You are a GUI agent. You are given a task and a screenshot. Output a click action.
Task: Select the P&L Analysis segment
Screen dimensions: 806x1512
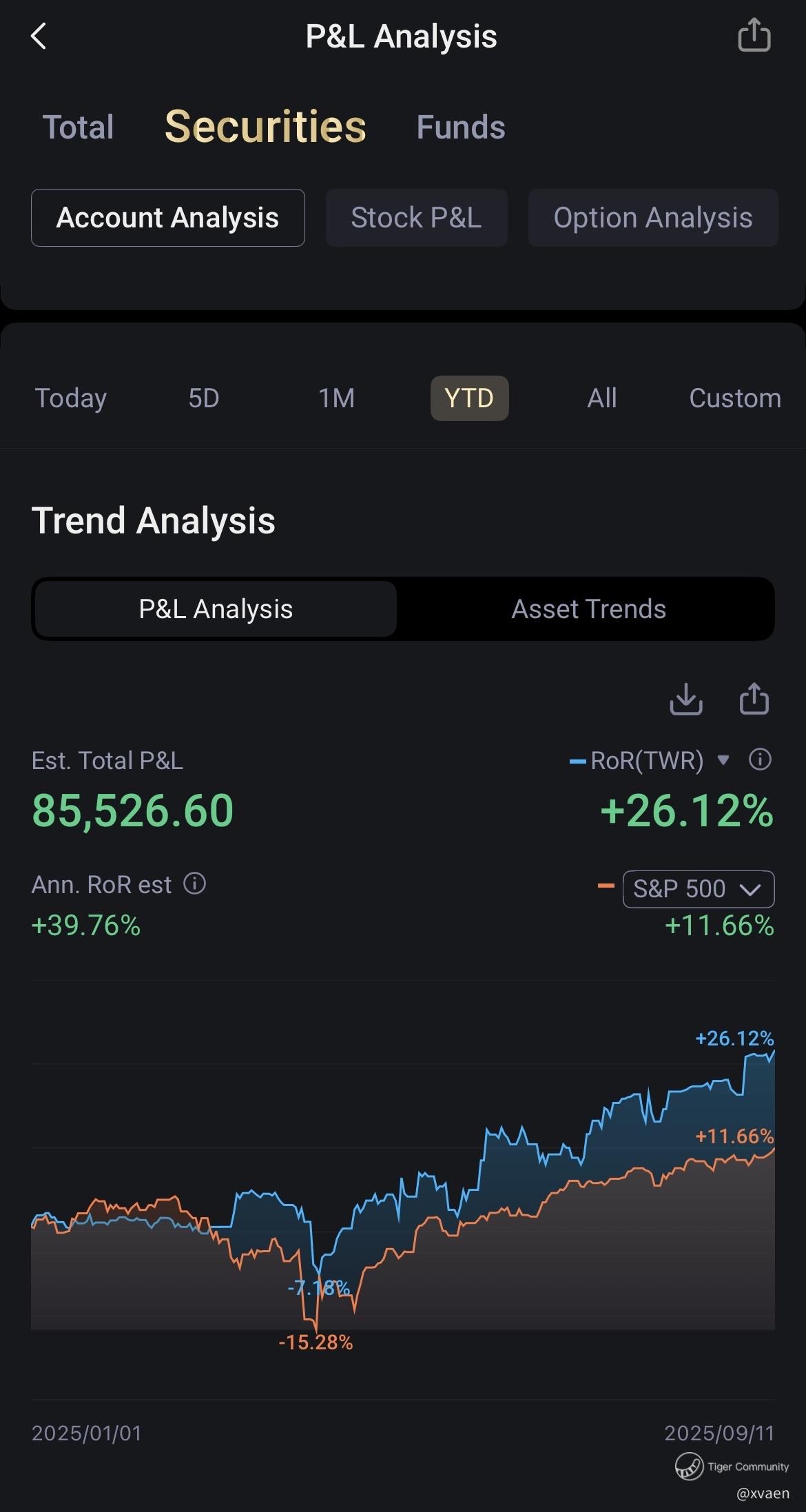(x=216, y=609)
